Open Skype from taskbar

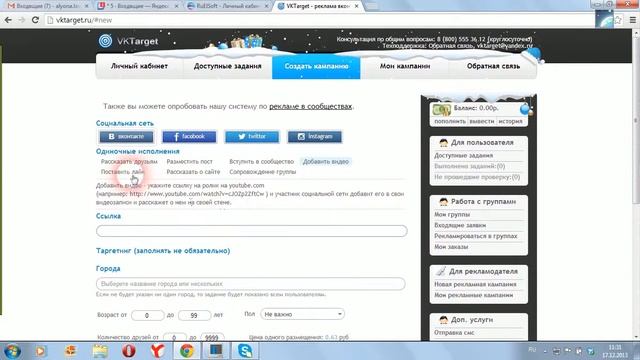point(245,351)
